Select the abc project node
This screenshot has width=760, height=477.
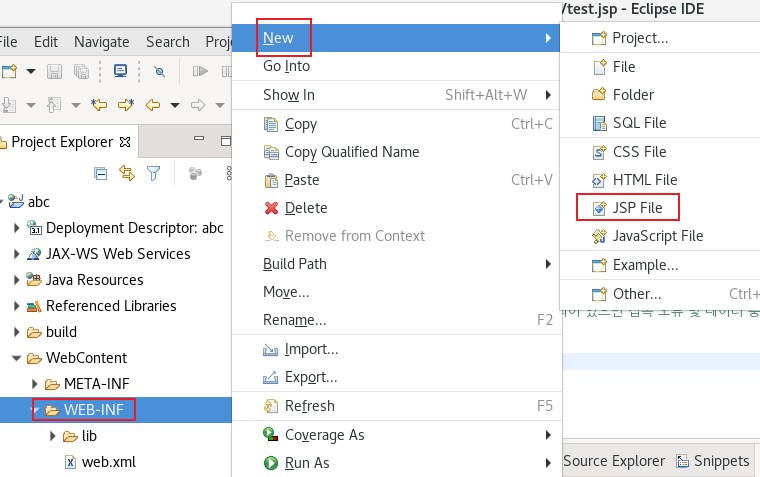tap(38, 202)
